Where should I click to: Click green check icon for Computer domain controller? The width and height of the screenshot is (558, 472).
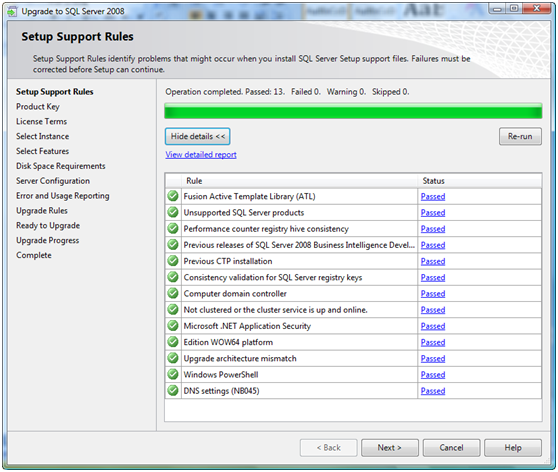pyautogui.click(x=173, y=293)
